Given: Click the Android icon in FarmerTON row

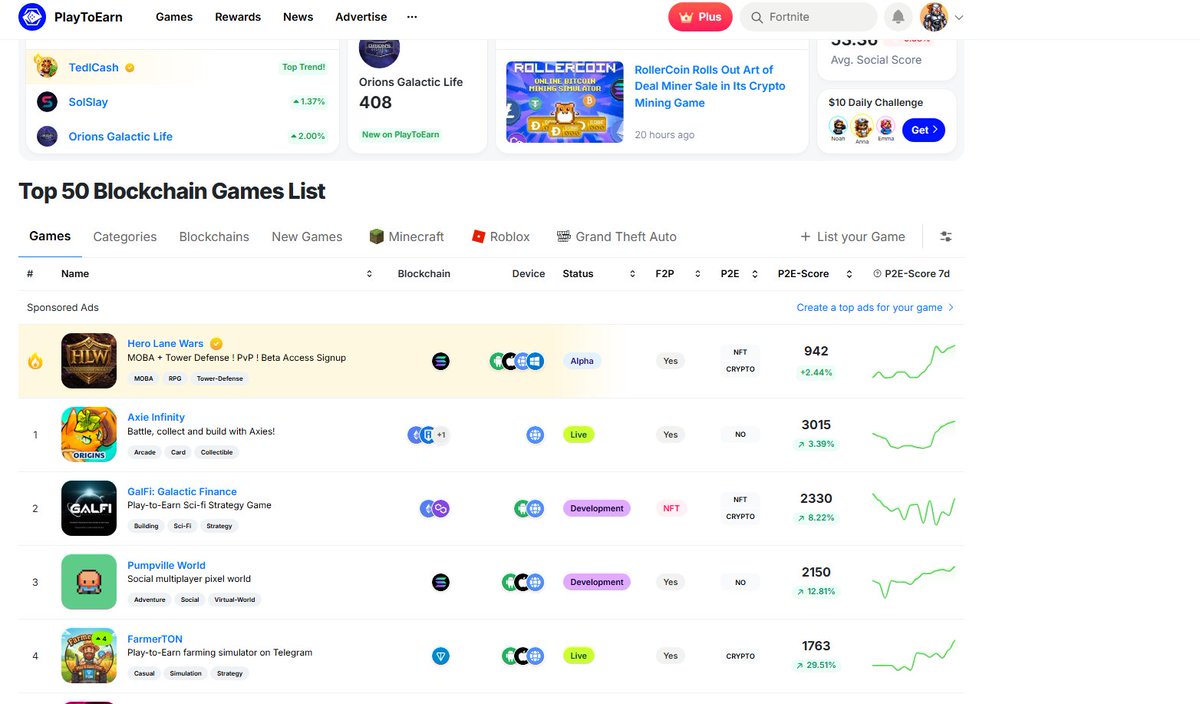Looking at the screenshot, I should click(510, 656).
